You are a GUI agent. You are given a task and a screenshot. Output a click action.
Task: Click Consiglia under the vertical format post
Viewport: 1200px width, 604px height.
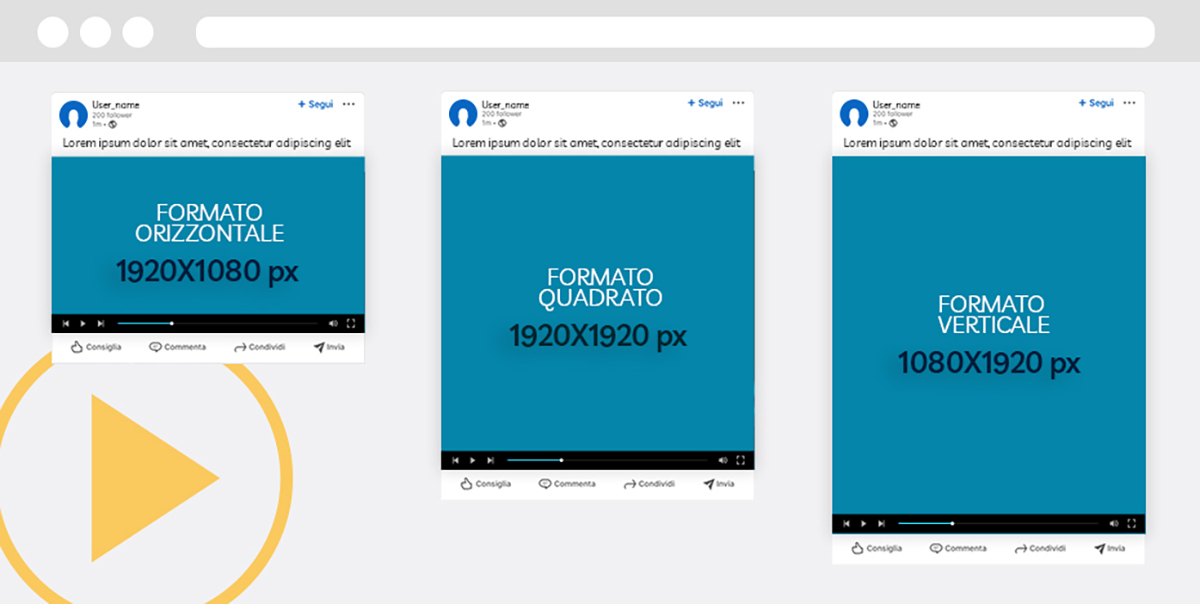pyautogui.click(x=877, y=548)
